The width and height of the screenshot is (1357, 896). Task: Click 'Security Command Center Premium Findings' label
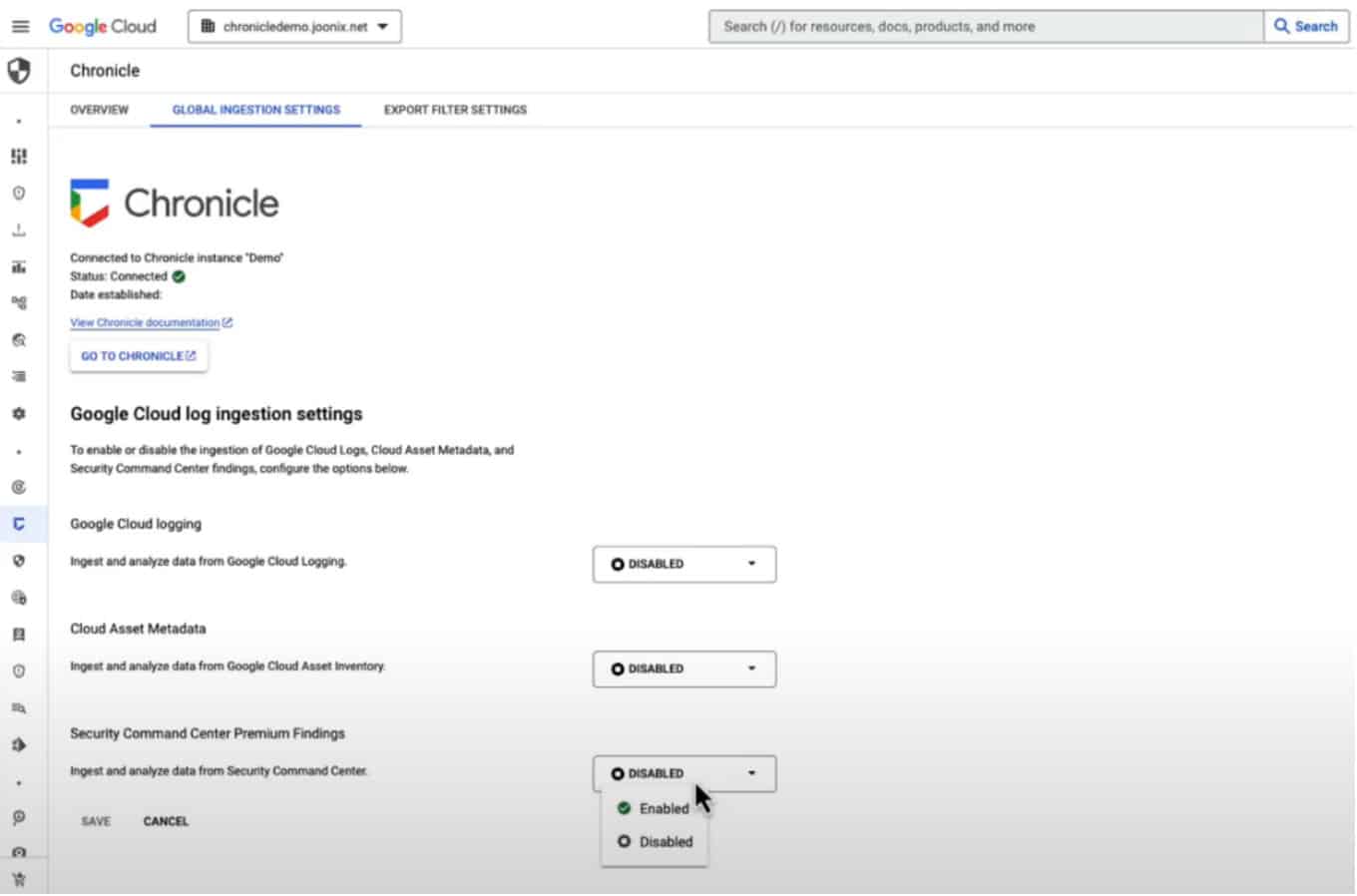[208, 733]
